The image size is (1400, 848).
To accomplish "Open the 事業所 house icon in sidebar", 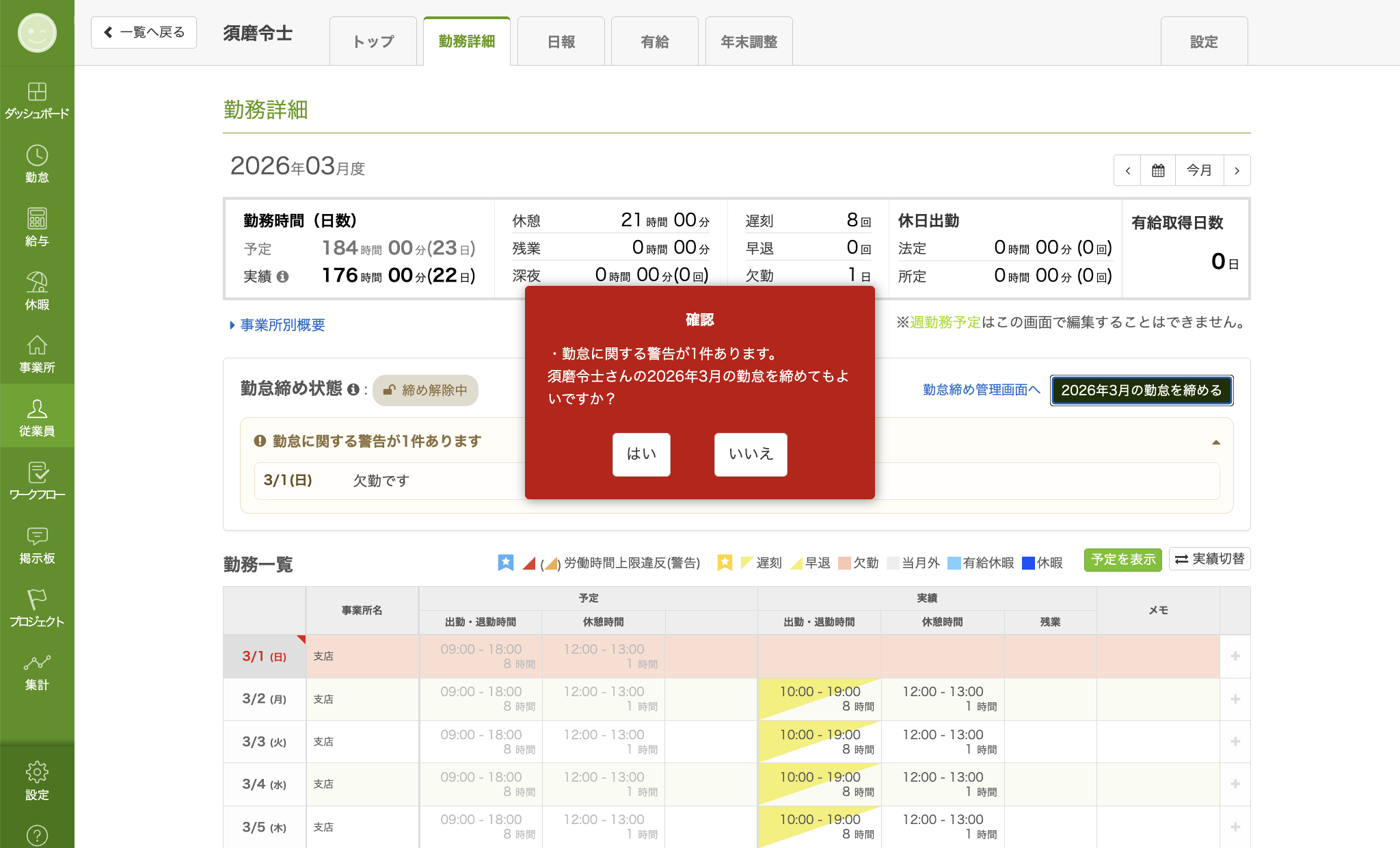I will click(37, 354).
